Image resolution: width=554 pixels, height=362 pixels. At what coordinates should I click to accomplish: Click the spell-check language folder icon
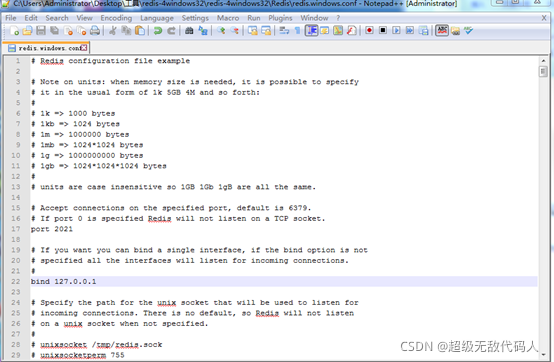455,31
